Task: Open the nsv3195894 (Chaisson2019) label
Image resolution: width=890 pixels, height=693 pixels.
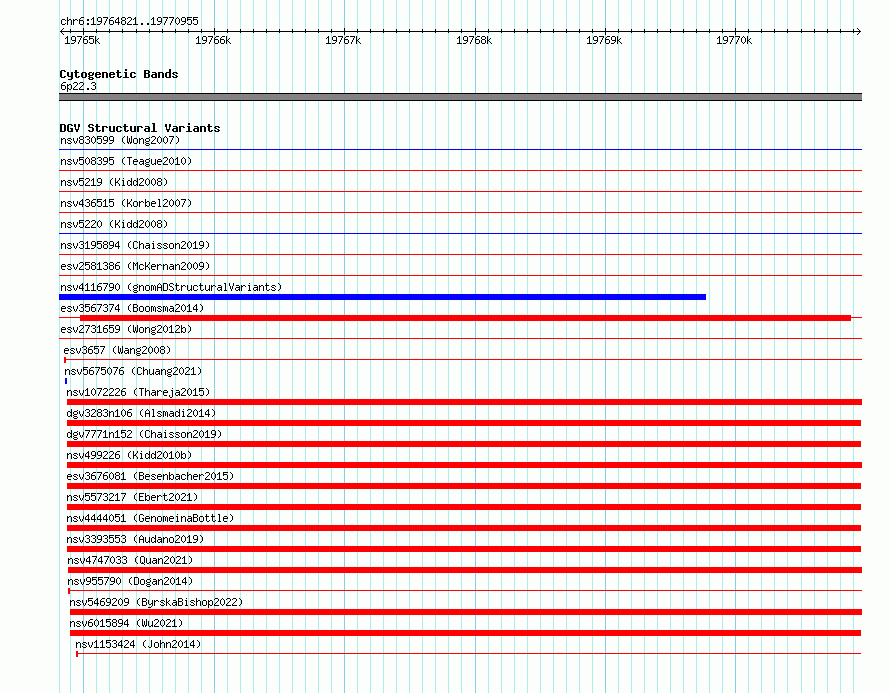Action: point(135,245)
